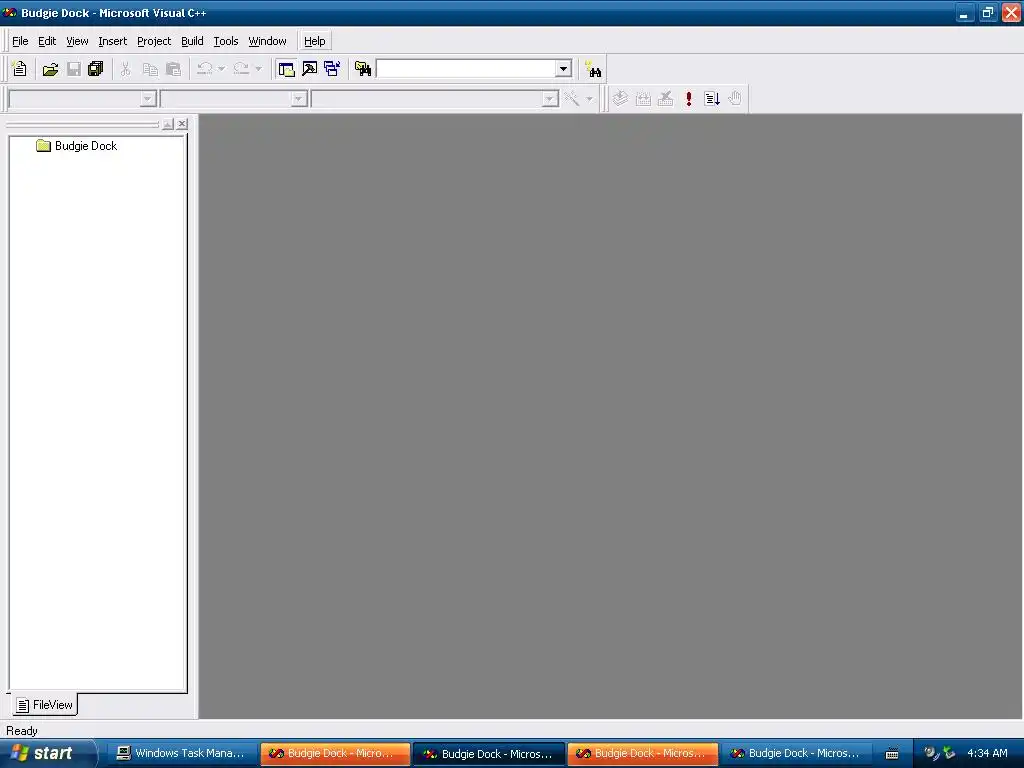This screenshot has width=1024, height=768.
Task: Open the Build menu
Action: [x=192, y=41]
